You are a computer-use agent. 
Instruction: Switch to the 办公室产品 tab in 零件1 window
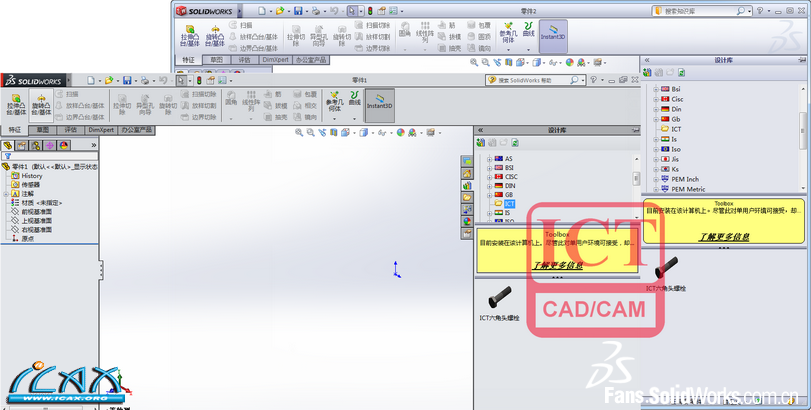tap(137, 130)
